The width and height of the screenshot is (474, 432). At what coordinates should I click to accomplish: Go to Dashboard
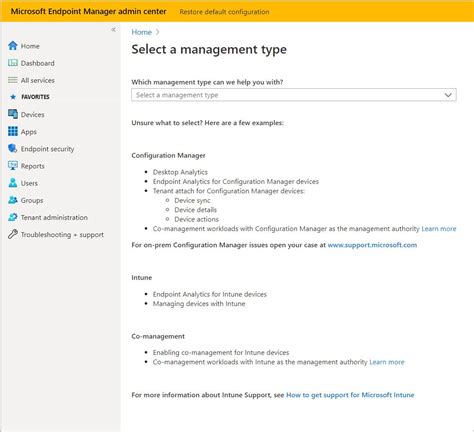38,63
